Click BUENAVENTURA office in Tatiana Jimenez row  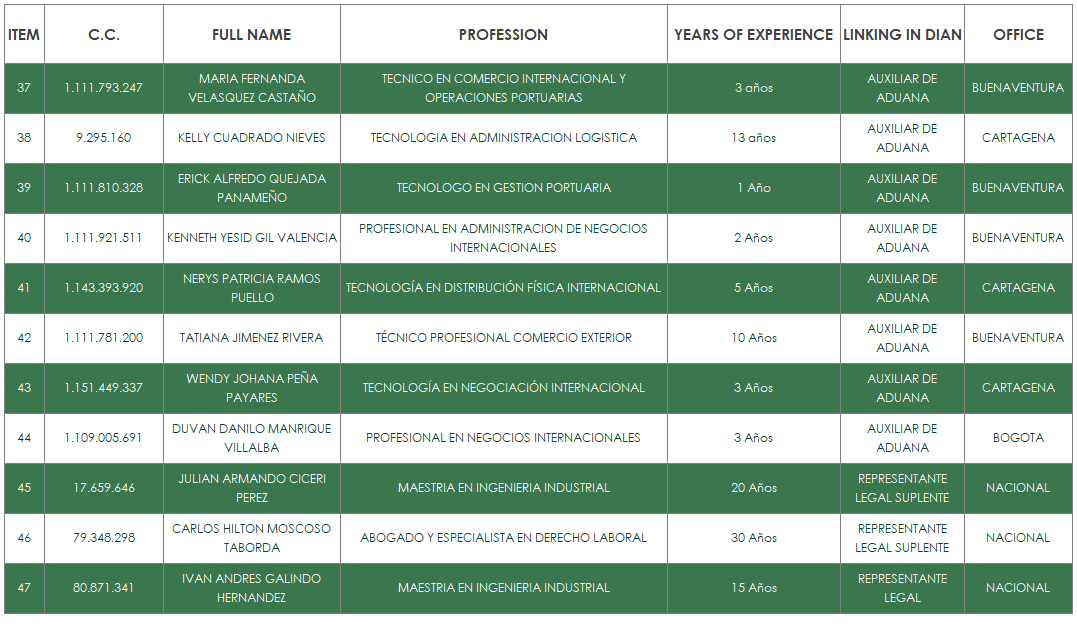pyautogui.click(x=1018, y=339)
